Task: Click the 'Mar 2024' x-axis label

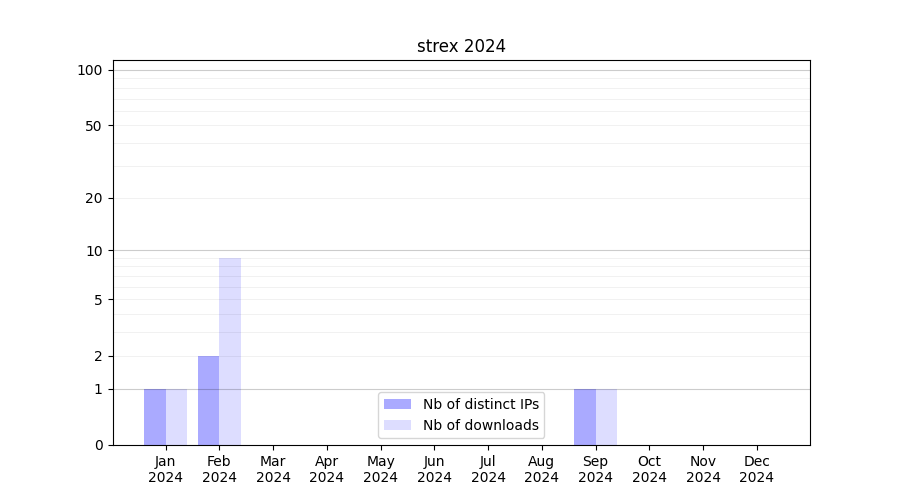Action: [273, 469]
